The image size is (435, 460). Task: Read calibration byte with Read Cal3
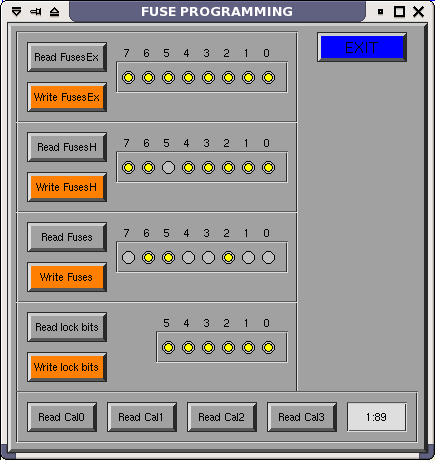[x=302, y=417]
